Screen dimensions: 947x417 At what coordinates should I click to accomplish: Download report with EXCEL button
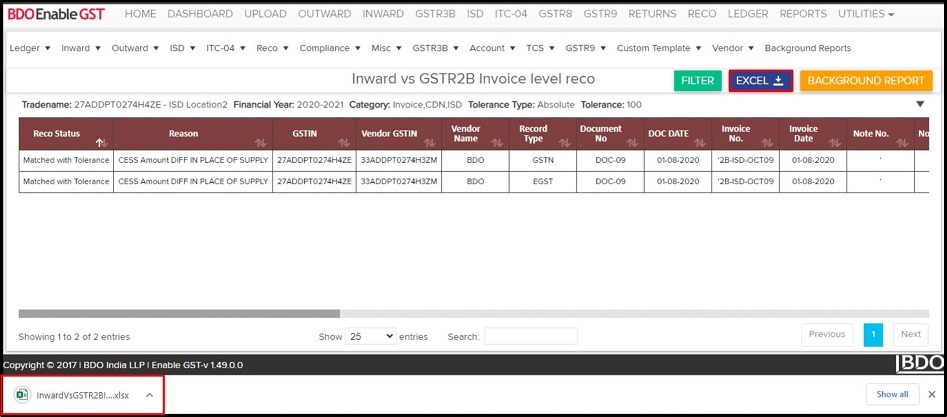760,81
